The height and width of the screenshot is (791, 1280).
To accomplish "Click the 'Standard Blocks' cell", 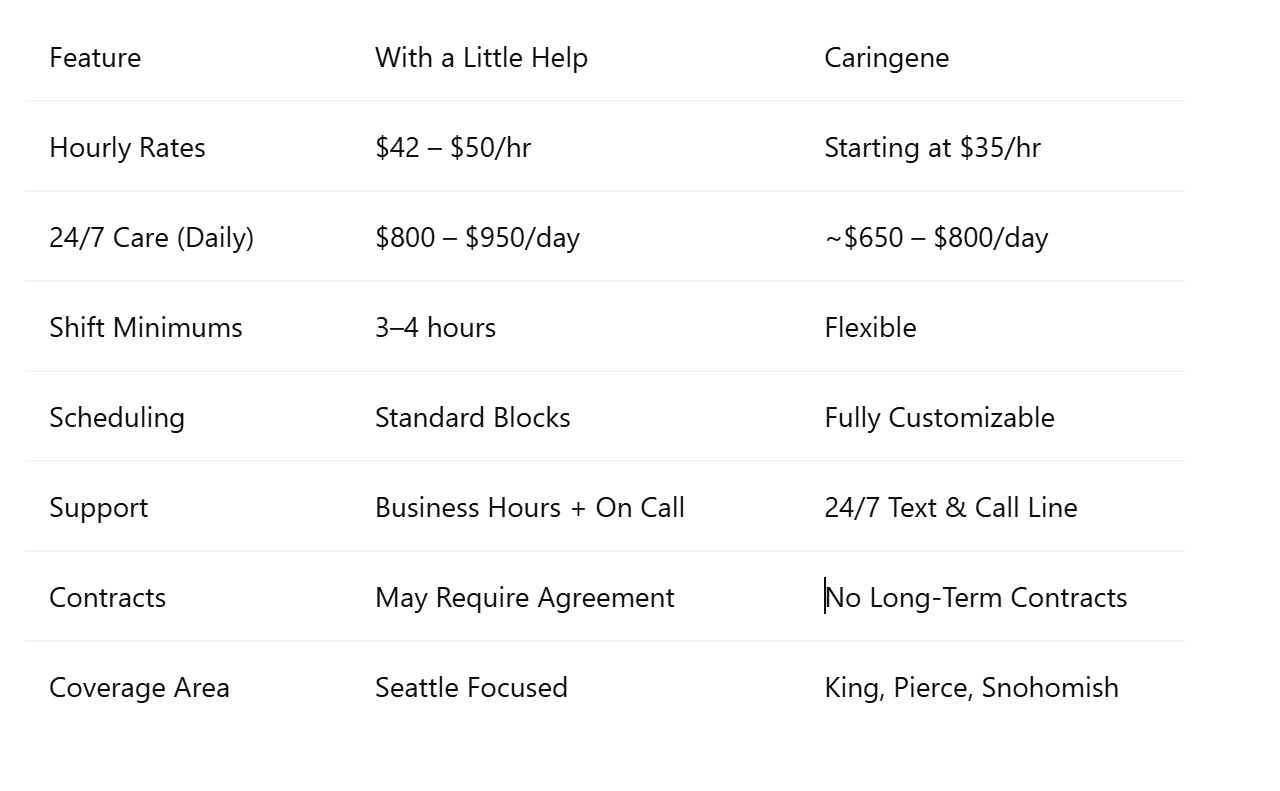I will 472,418.
